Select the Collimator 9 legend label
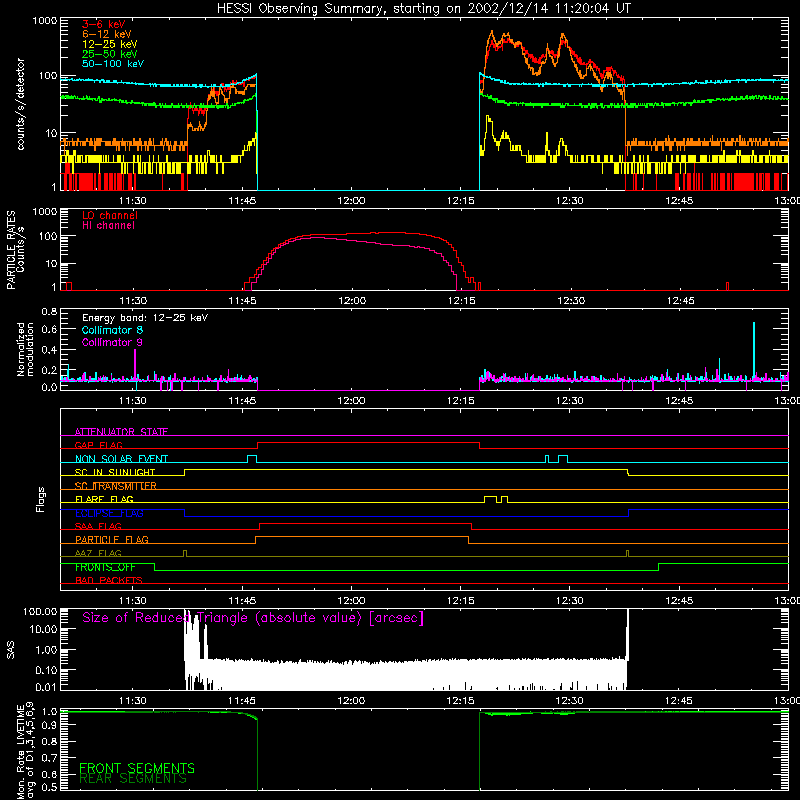 point(112,342)
